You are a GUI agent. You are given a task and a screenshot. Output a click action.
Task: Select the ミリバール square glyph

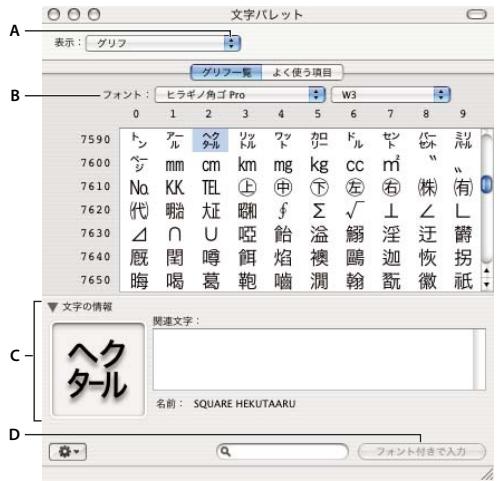coord(463,140)
